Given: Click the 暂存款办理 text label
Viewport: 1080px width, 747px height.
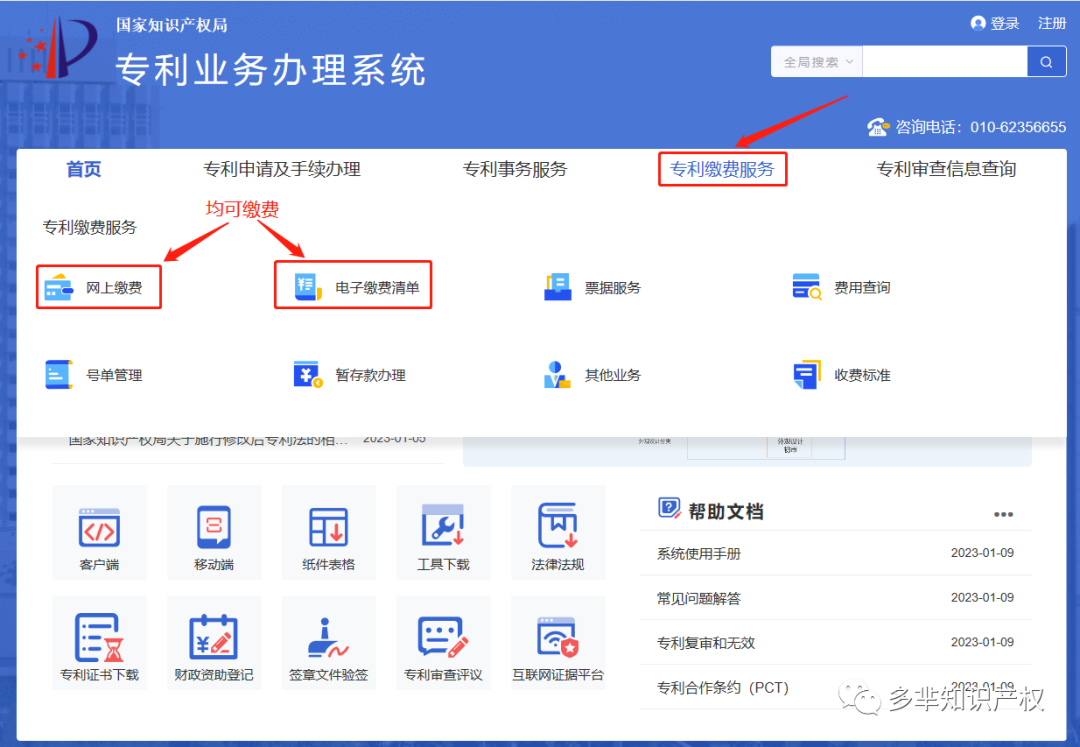Looking at the screenshot, I should tap(371, 375).
